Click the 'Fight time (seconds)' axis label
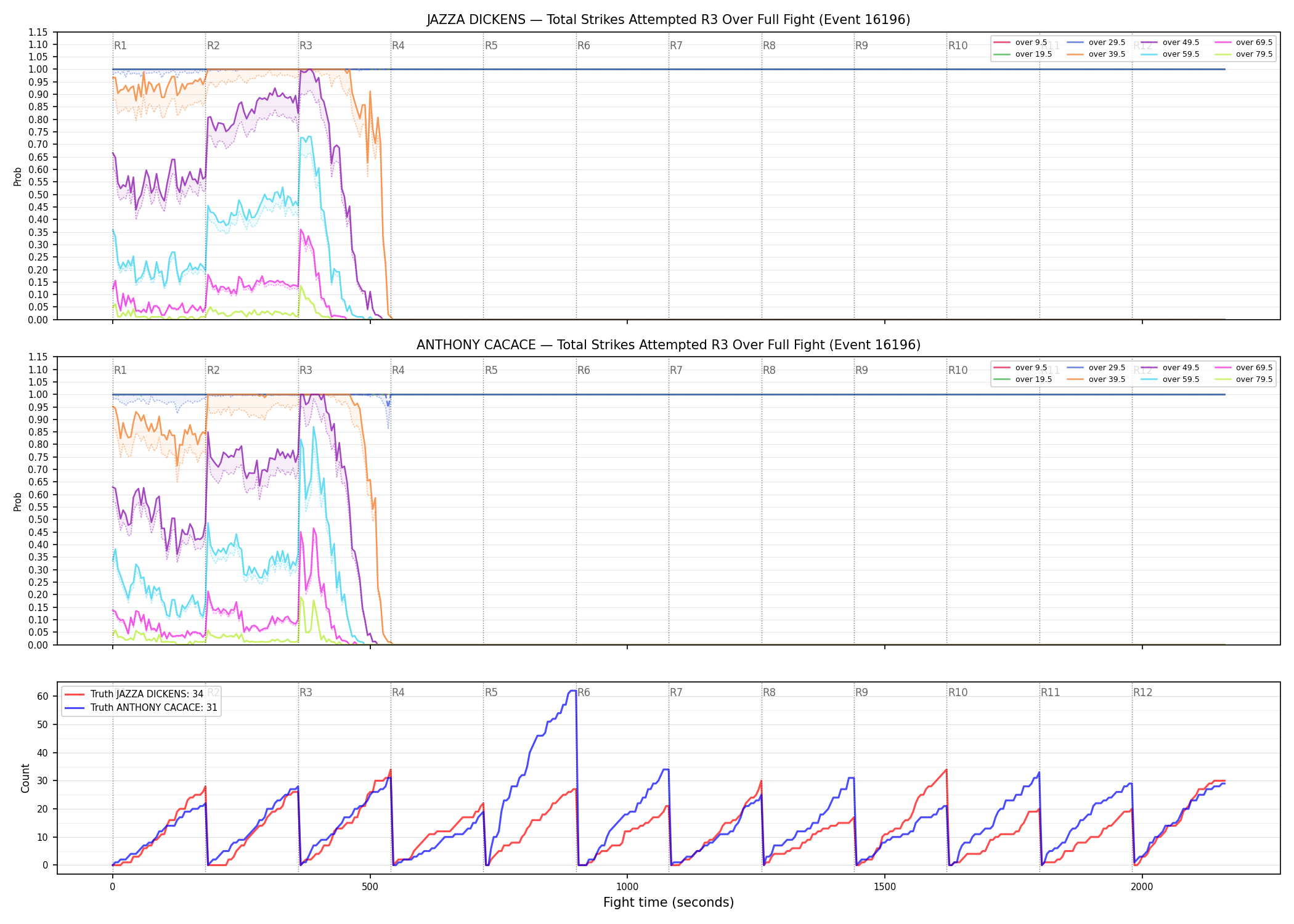 click(x=669, y=902)
